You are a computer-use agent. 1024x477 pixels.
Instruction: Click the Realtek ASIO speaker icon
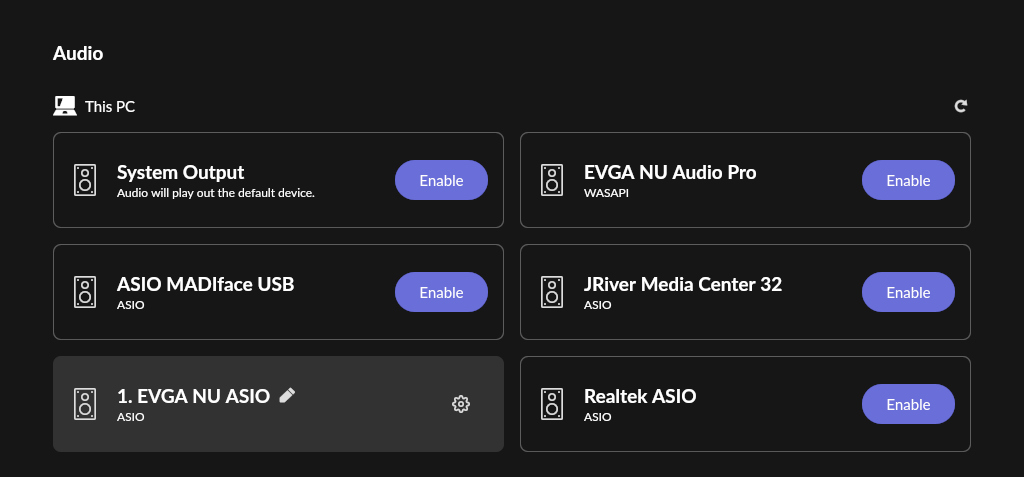552,404
